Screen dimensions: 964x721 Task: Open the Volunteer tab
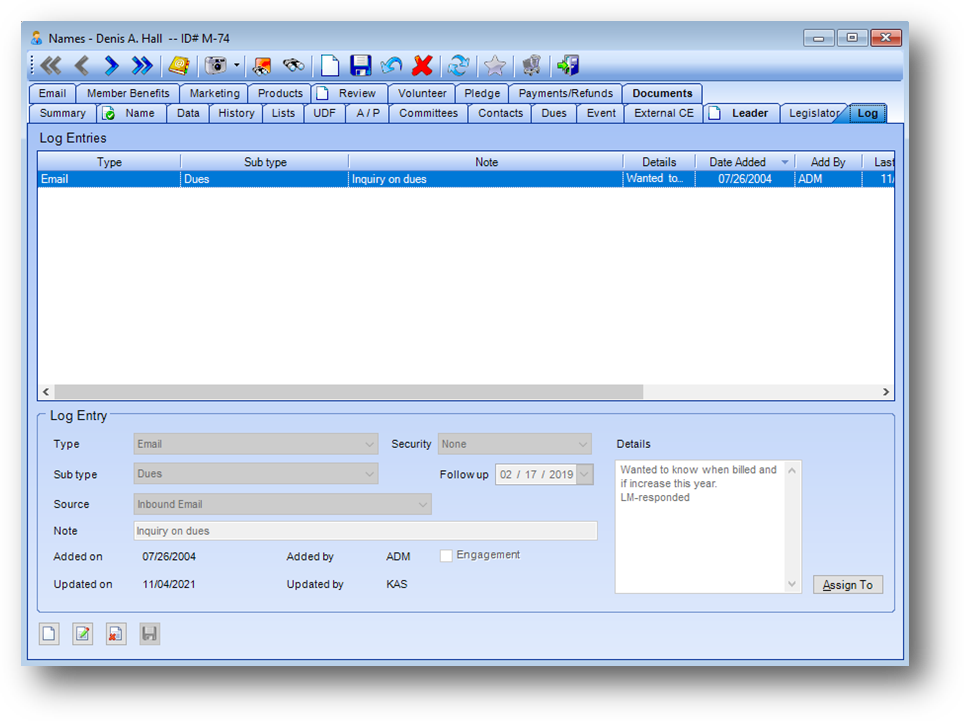point(422,93)
